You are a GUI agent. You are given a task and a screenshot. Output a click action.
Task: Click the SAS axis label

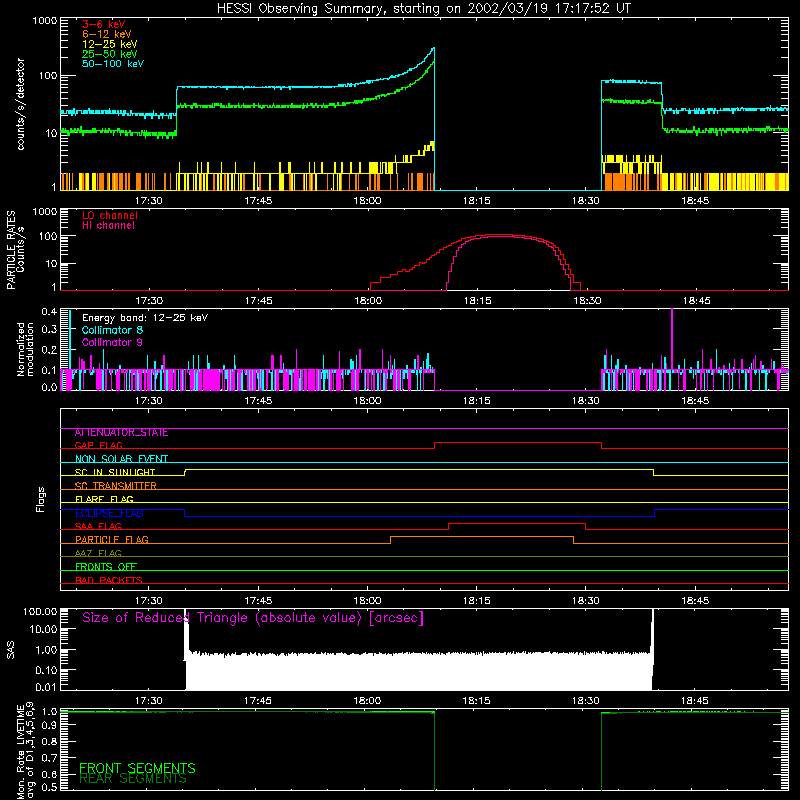pos(11,650)
